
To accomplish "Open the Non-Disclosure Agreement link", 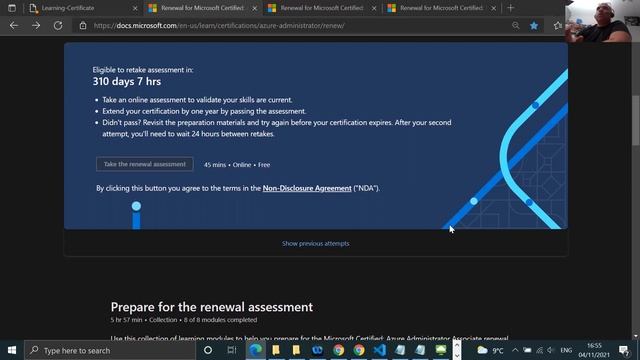I will tap(307, 188).
